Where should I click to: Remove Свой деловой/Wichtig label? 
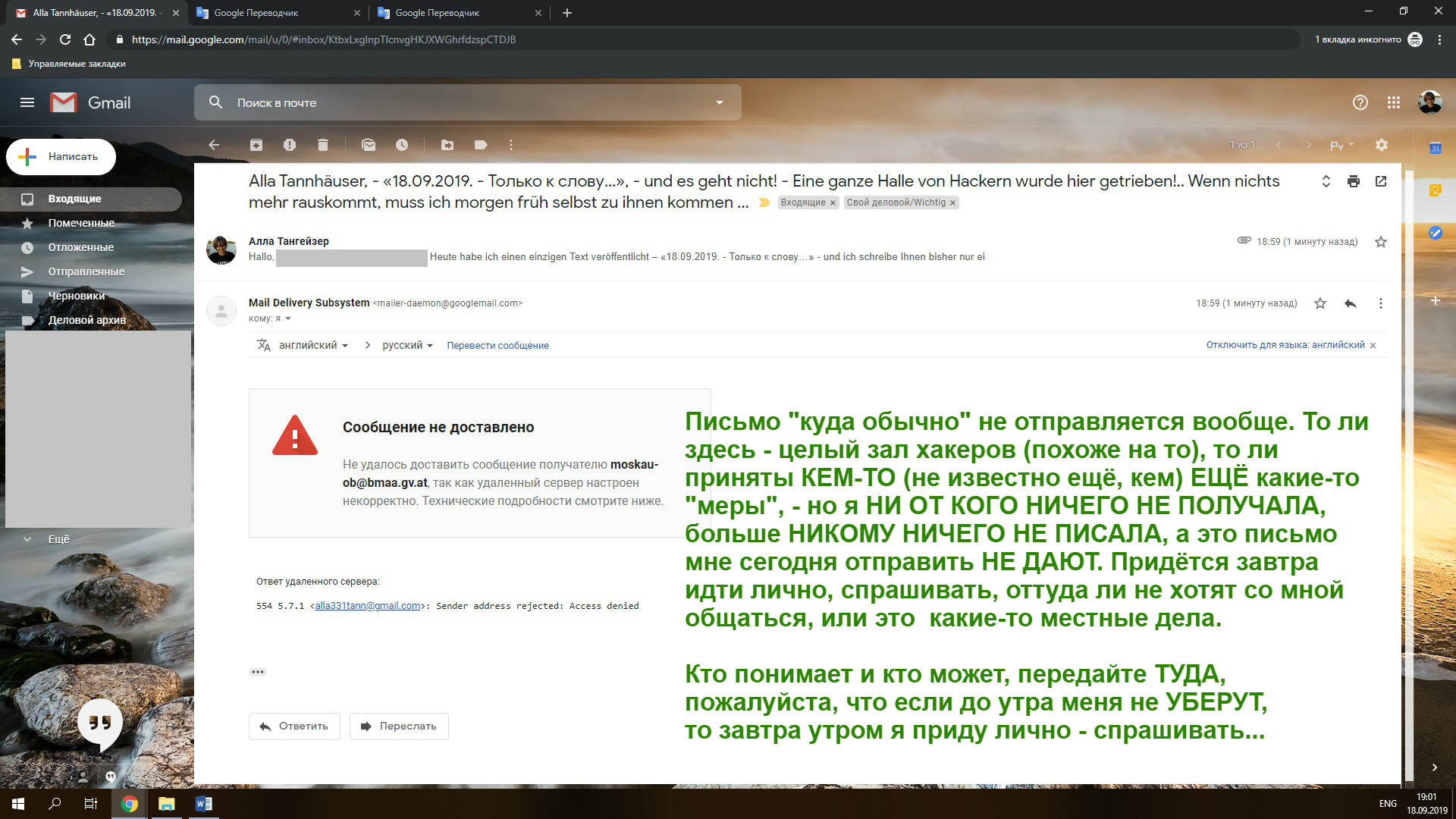tap(953, 203)
